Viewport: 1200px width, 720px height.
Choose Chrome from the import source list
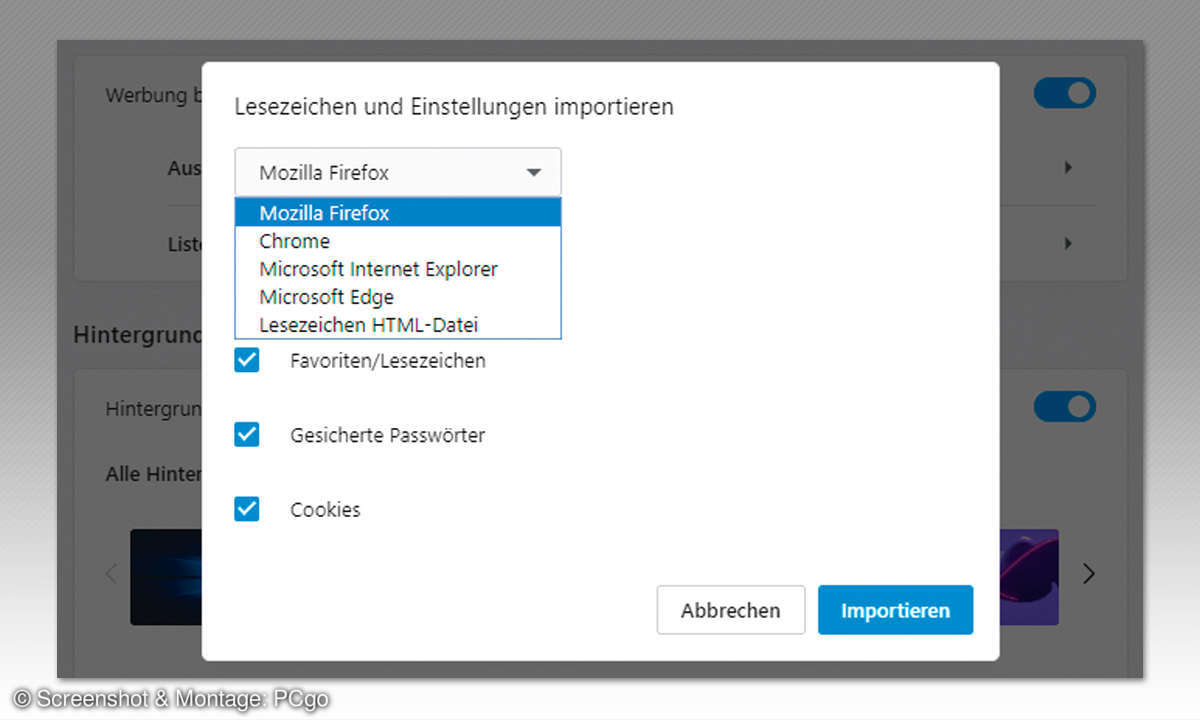click(x=398, y=241)
